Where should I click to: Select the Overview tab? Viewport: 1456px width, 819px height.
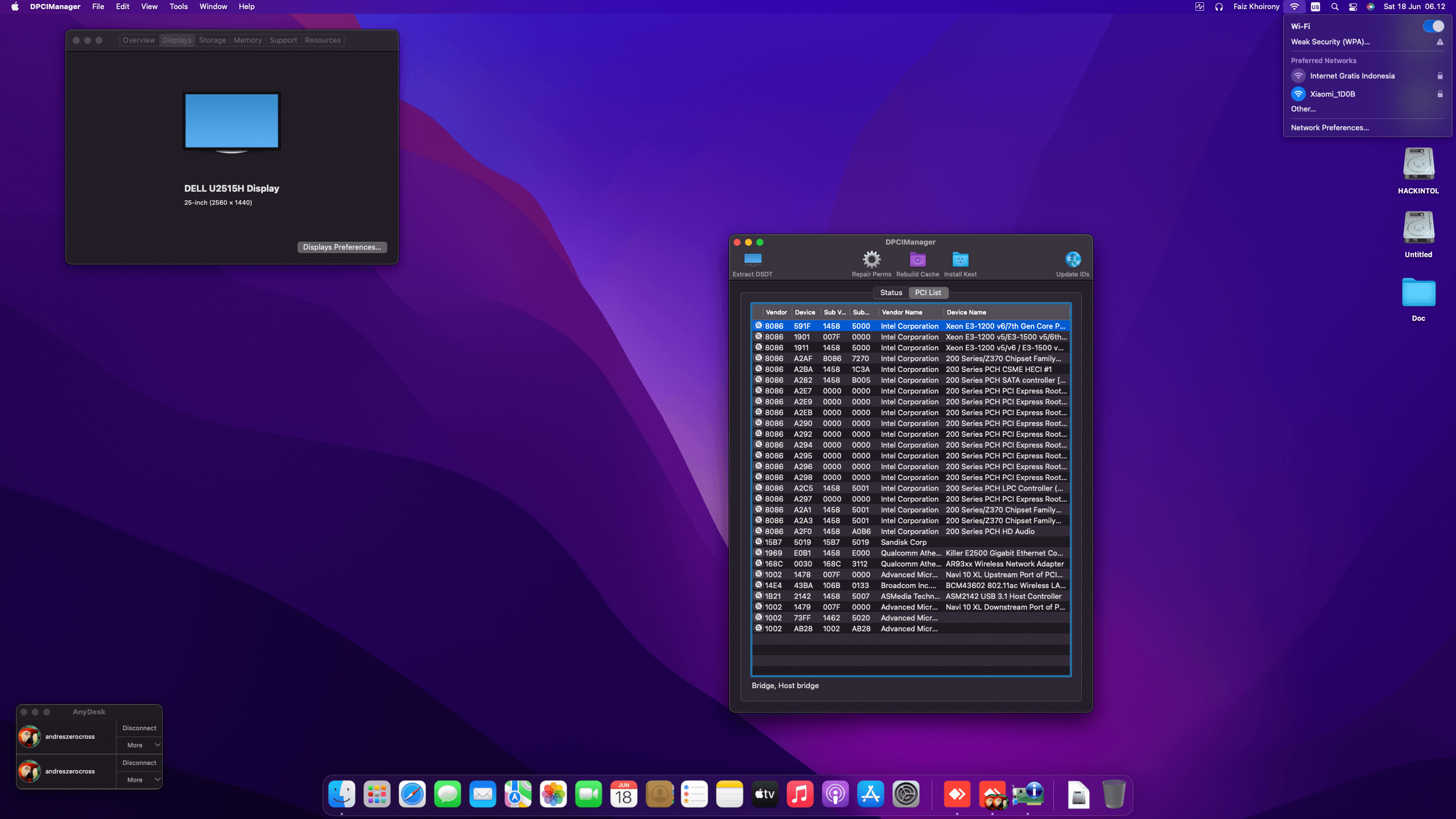pos(139,40)
